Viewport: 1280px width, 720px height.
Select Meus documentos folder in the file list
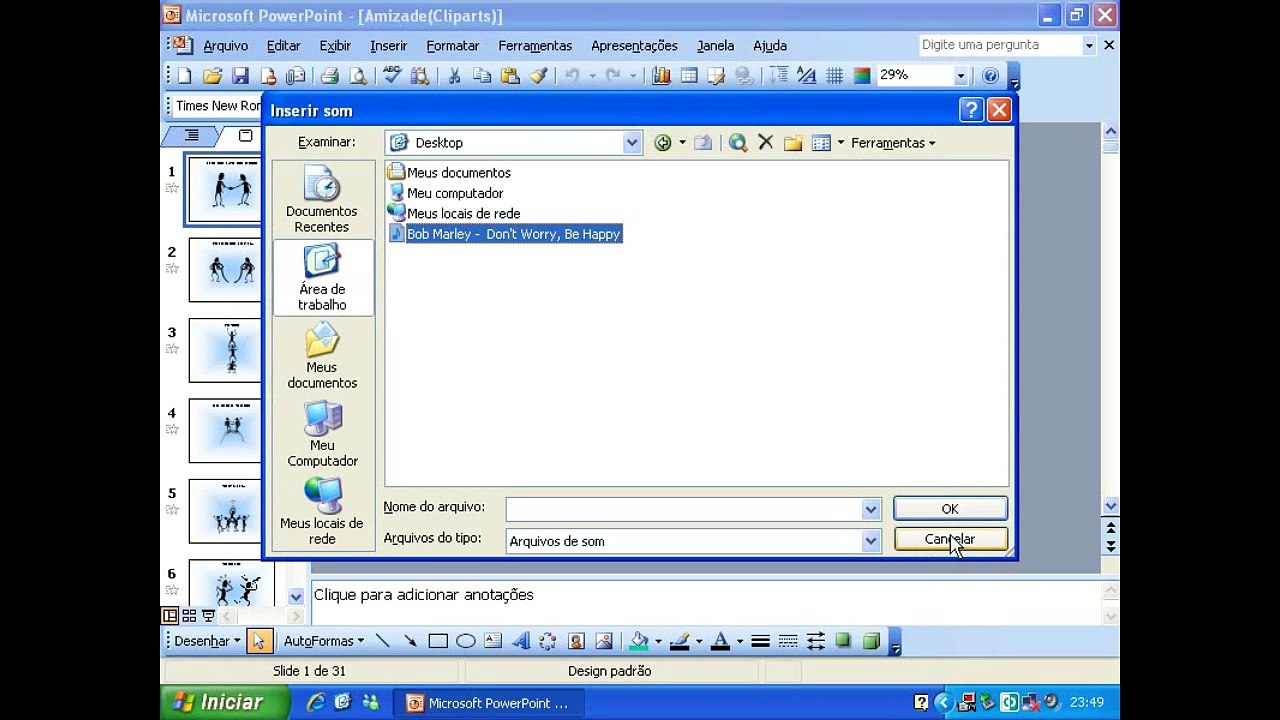coord(449,173)
